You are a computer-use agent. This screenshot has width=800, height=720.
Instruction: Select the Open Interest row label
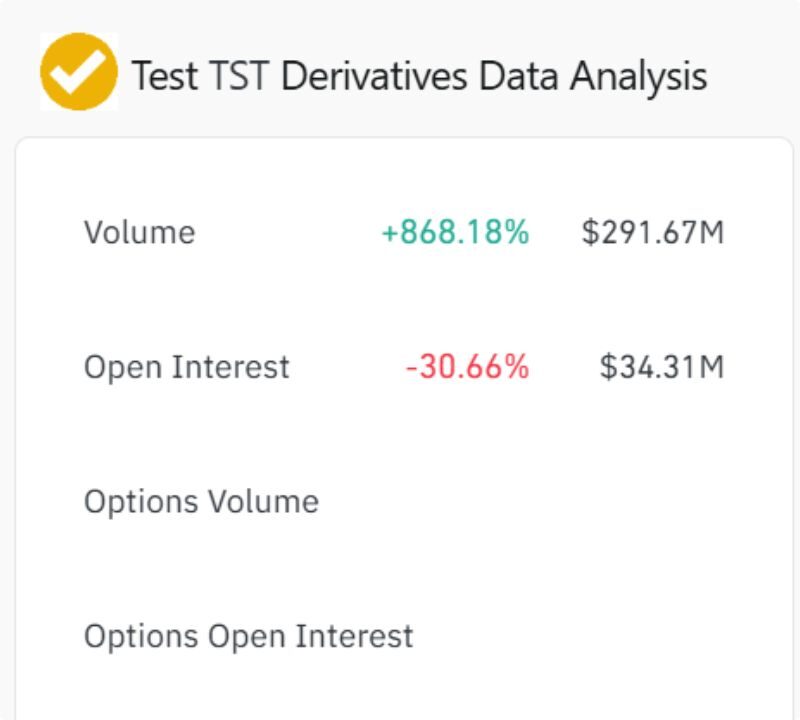(x=187, y=367)
